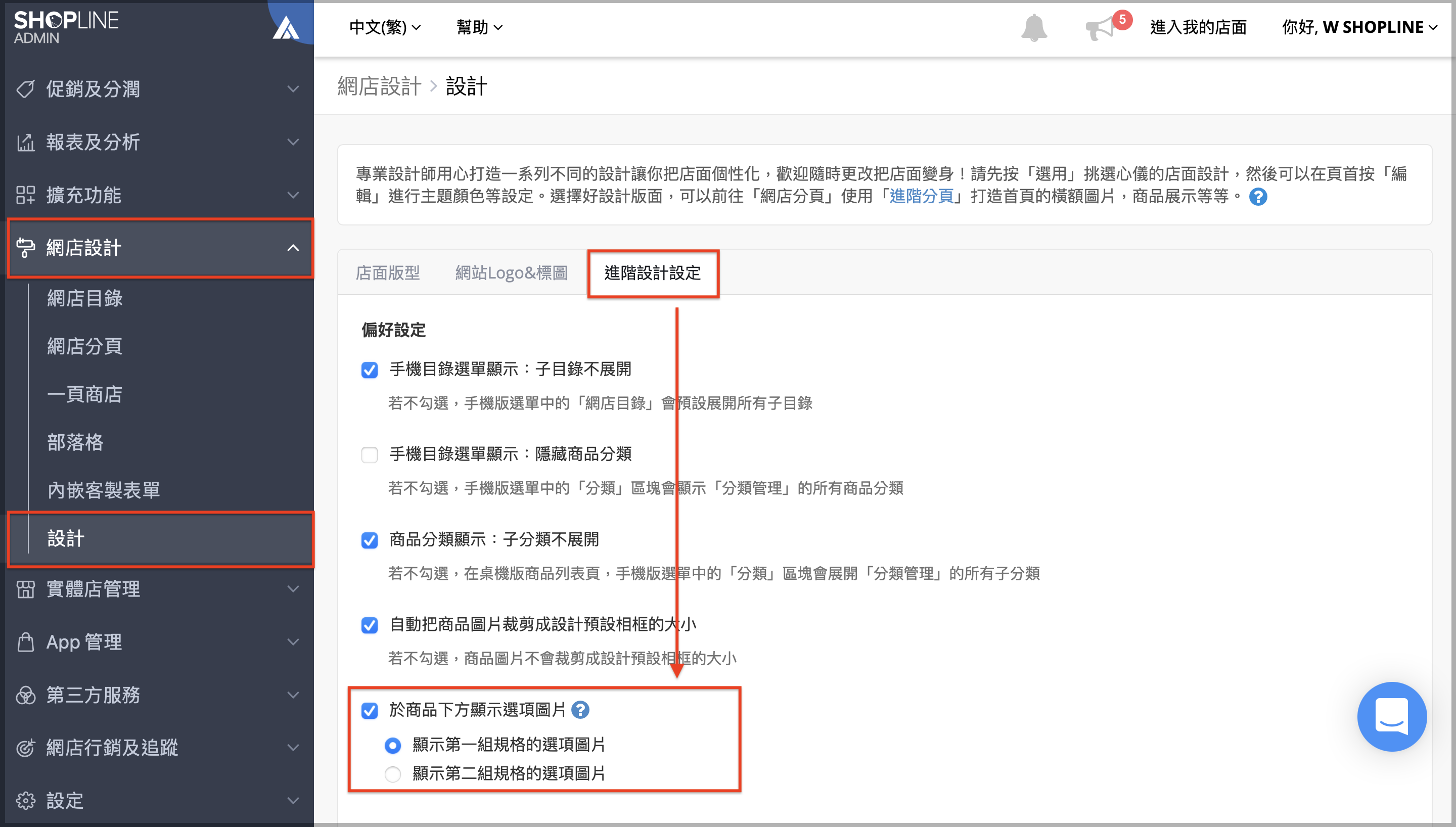Open 一頁商店 in sidebar
1456x827 pixels.
[84, 394]
